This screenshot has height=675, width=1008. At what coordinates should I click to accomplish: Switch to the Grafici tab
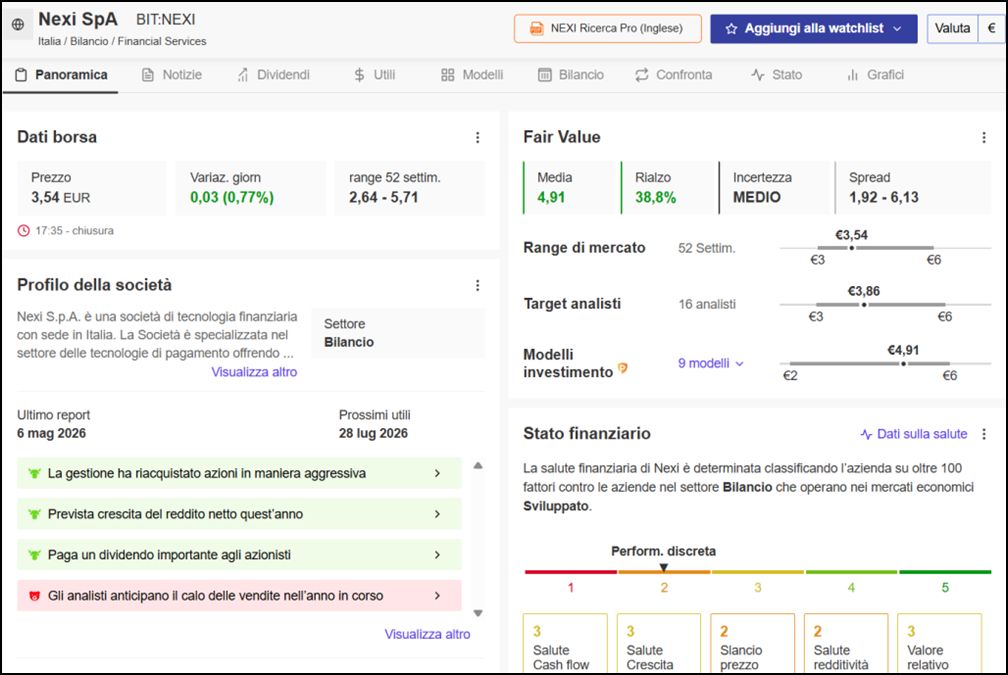(x=876, y=75)
